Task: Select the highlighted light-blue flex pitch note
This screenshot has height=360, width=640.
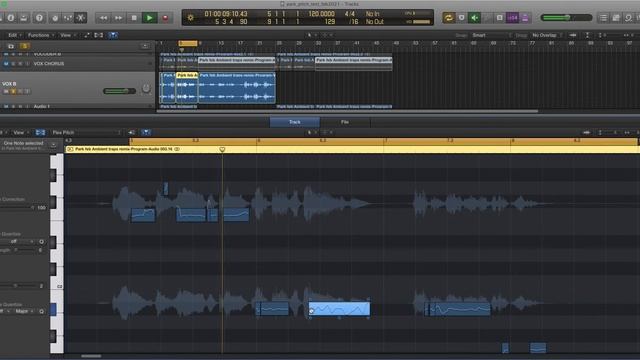Action: point(339,309)
